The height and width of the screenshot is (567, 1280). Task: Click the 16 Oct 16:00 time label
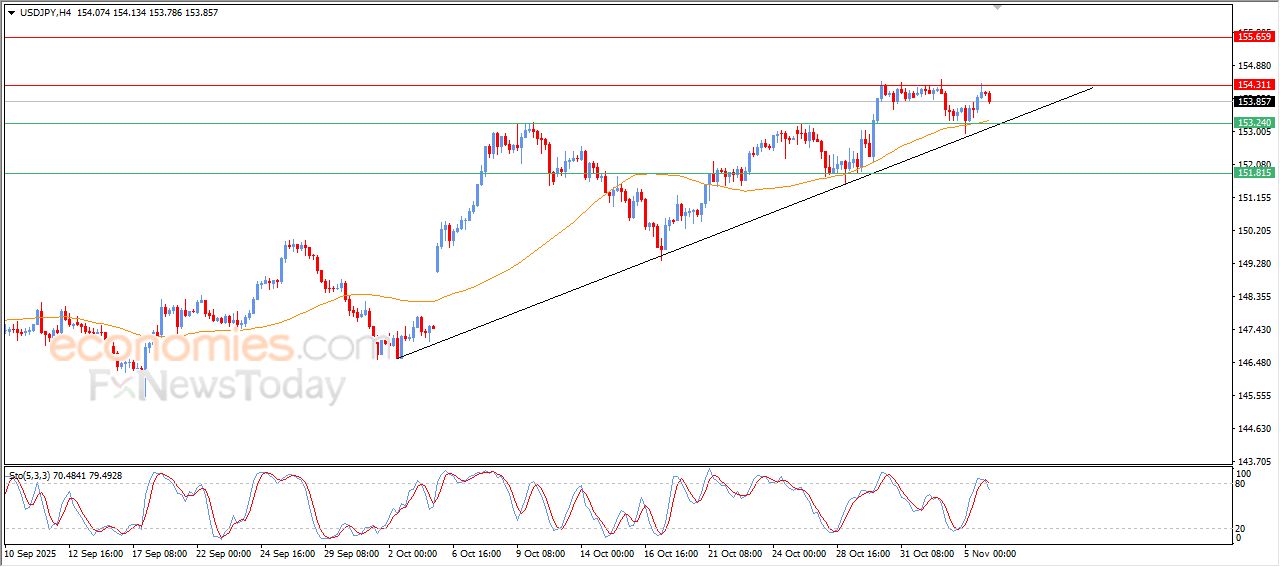point(671,553)
